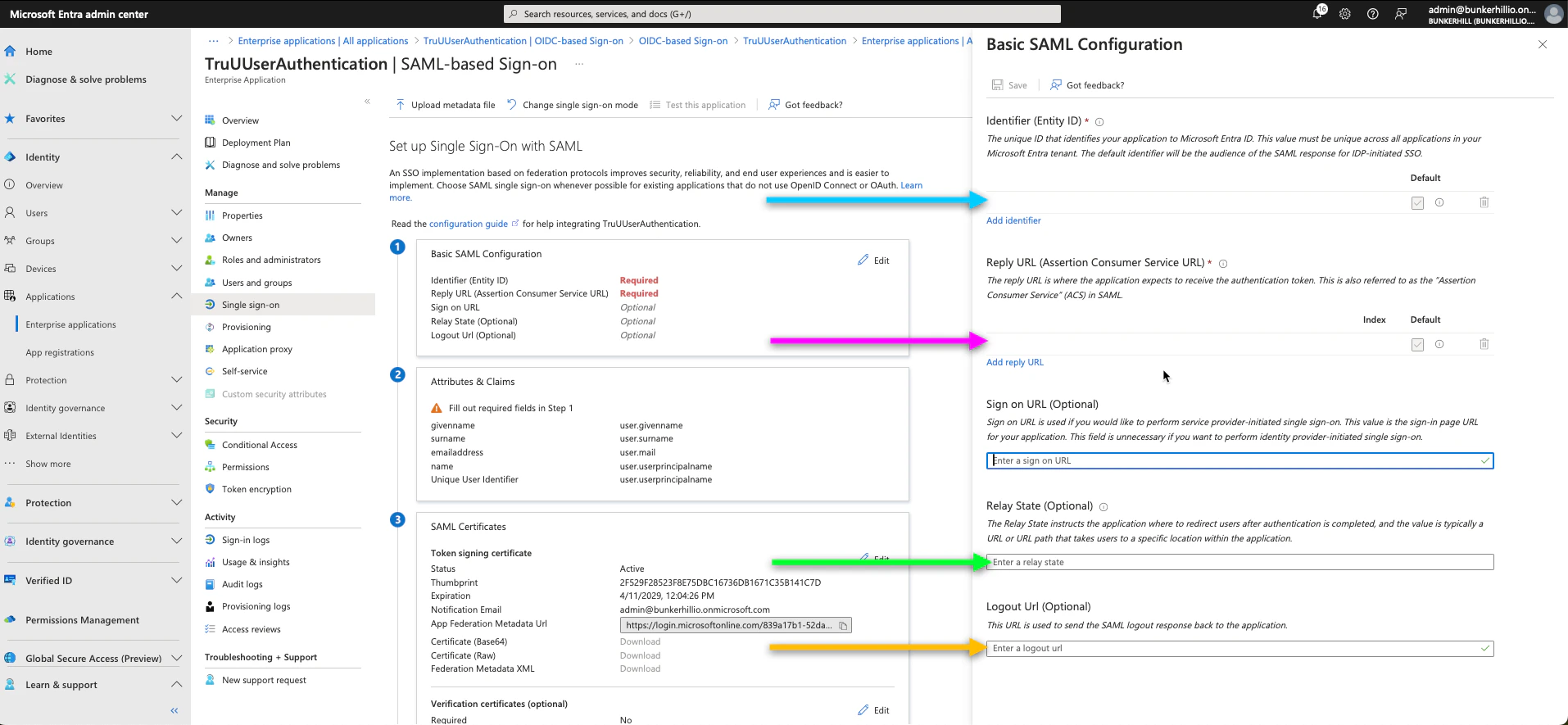This screenshot has height=725, width=1568.
Task: Open breadcrumb ellipsis menu
Action: [214, 41]
